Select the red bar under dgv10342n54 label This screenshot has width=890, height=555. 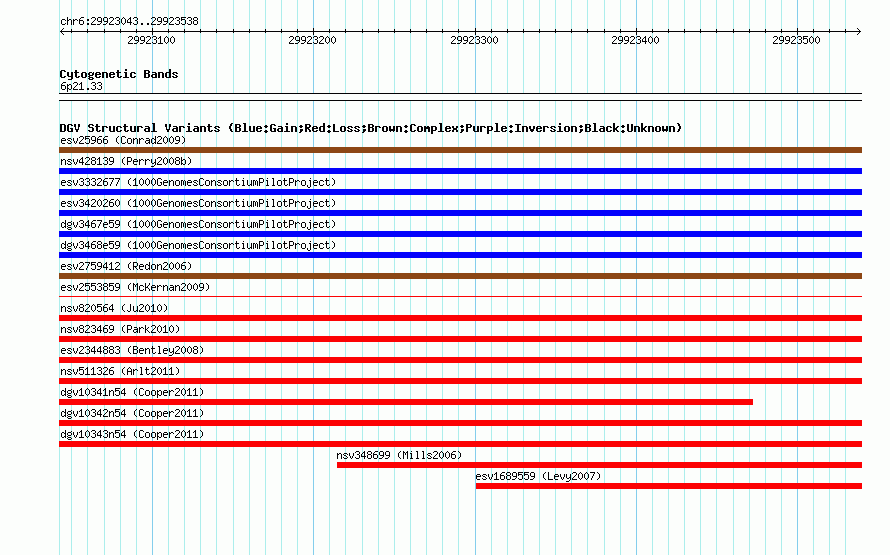(x=460, y=423)
